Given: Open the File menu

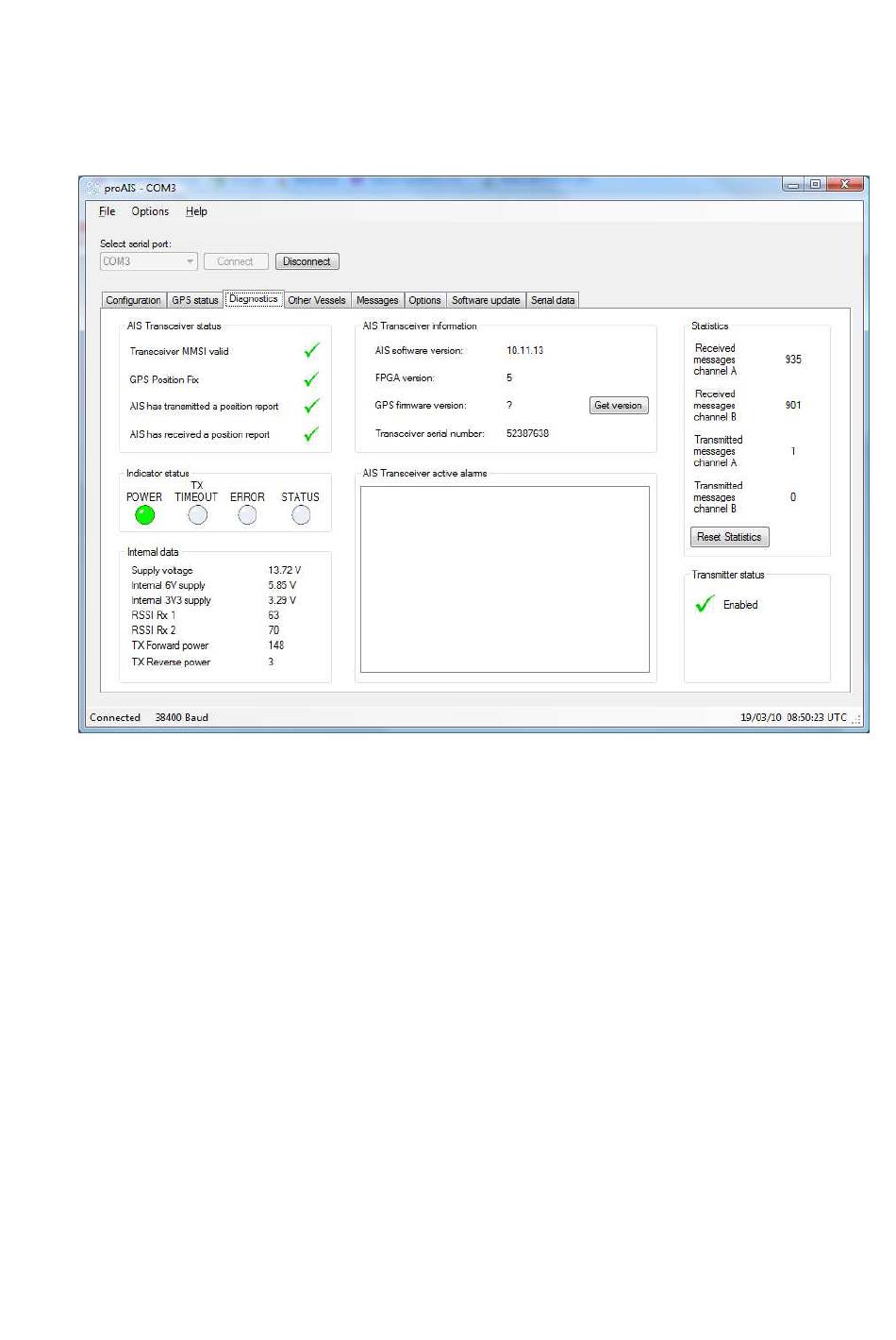Looking at the screenshot, I should pos(107,211).
